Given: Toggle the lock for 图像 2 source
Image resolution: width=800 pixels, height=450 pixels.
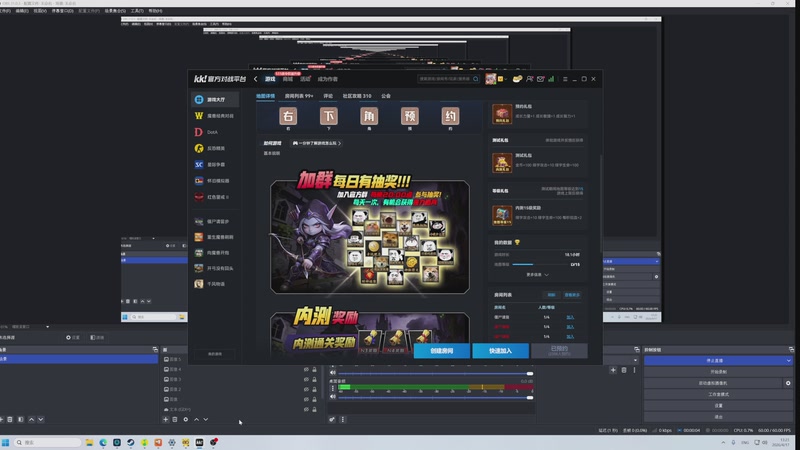Looking at the screenshot, I should tap(314, 389).
